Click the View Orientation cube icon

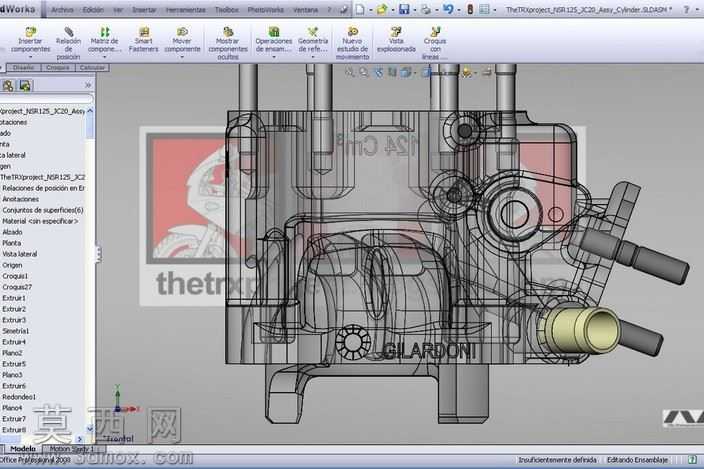[406, 72]
